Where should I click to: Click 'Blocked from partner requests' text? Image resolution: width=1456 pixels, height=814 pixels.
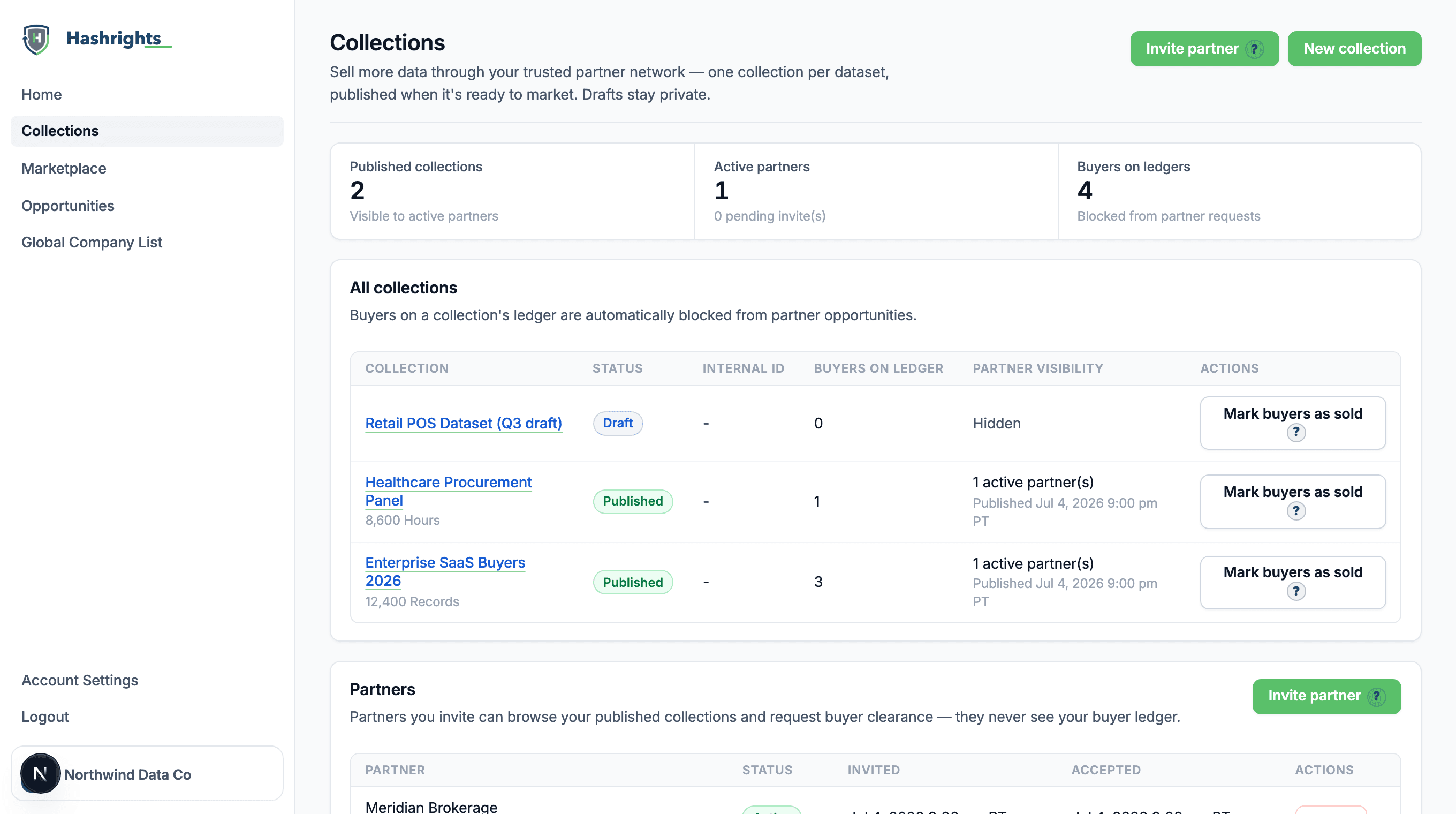[x=1169, y=216]
